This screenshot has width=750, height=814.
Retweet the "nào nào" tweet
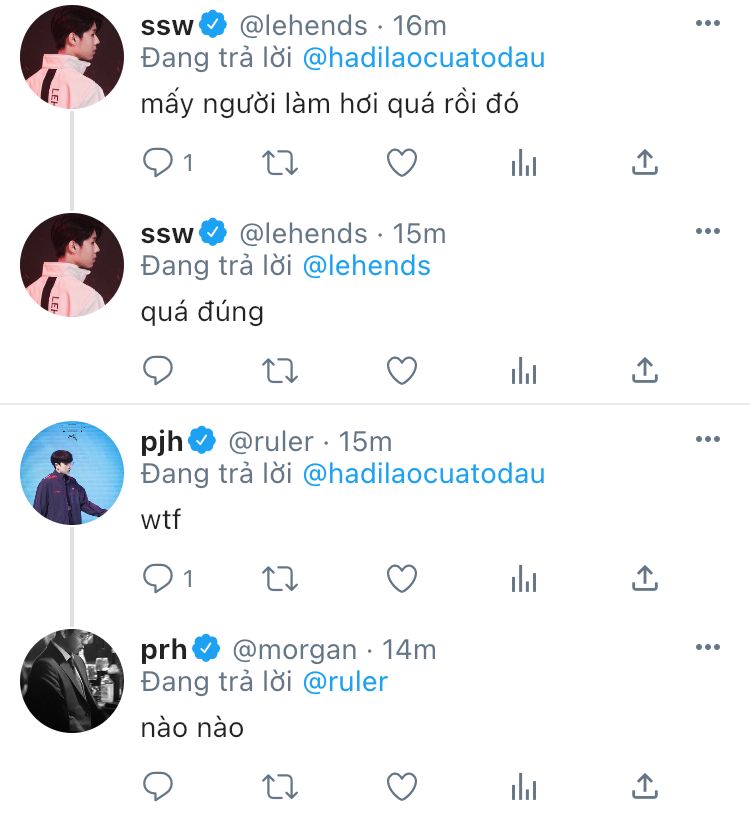coord(279,786)
